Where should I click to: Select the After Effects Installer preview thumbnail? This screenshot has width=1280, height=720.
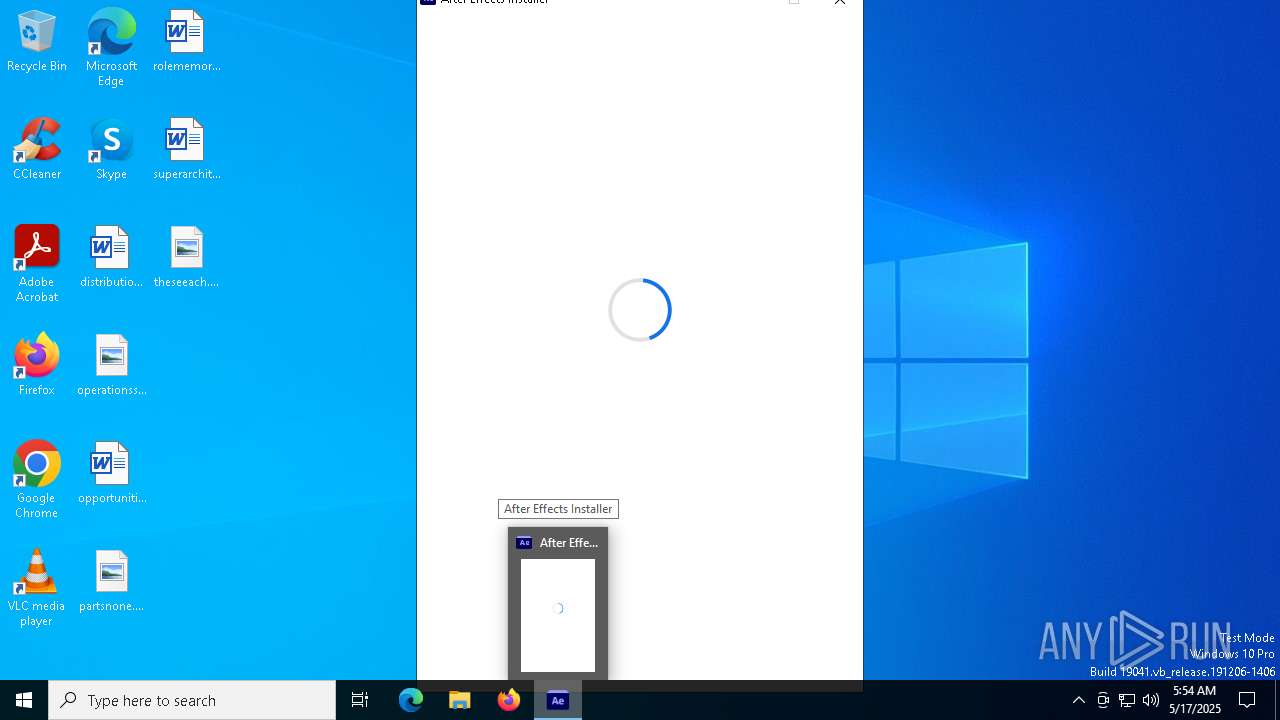coord(558,604)
